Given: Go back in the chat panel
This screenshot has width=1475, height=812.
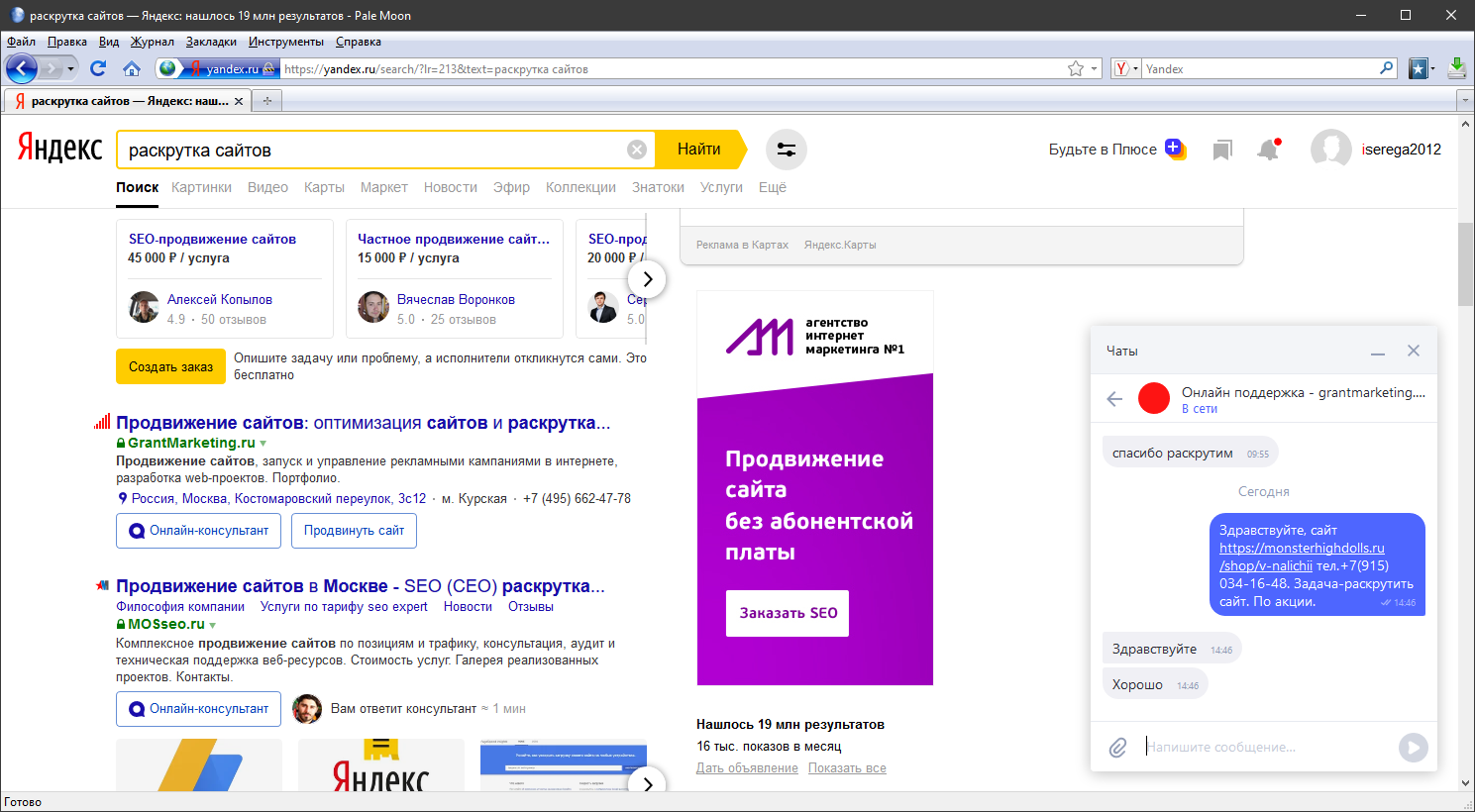Looking at the screenshot, I should 1114,399.
